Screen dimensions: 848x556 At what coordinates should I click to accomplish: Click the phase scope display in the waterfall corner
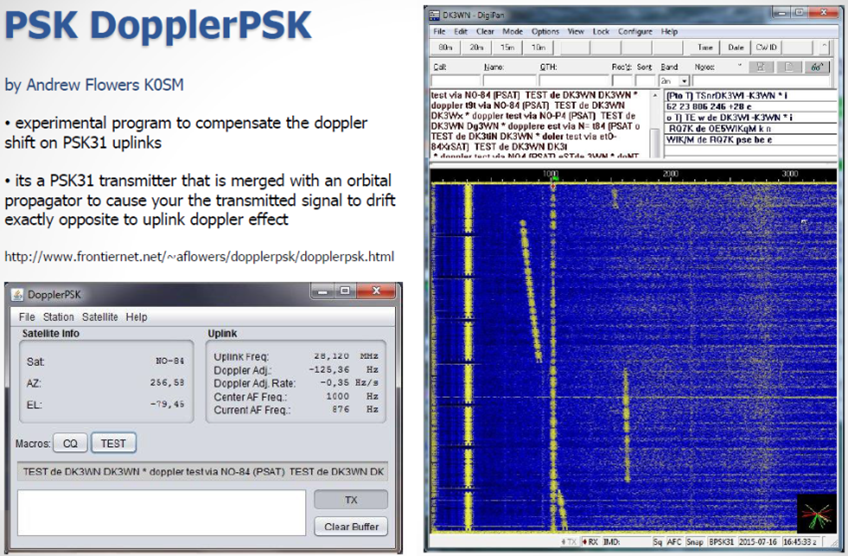815,515
